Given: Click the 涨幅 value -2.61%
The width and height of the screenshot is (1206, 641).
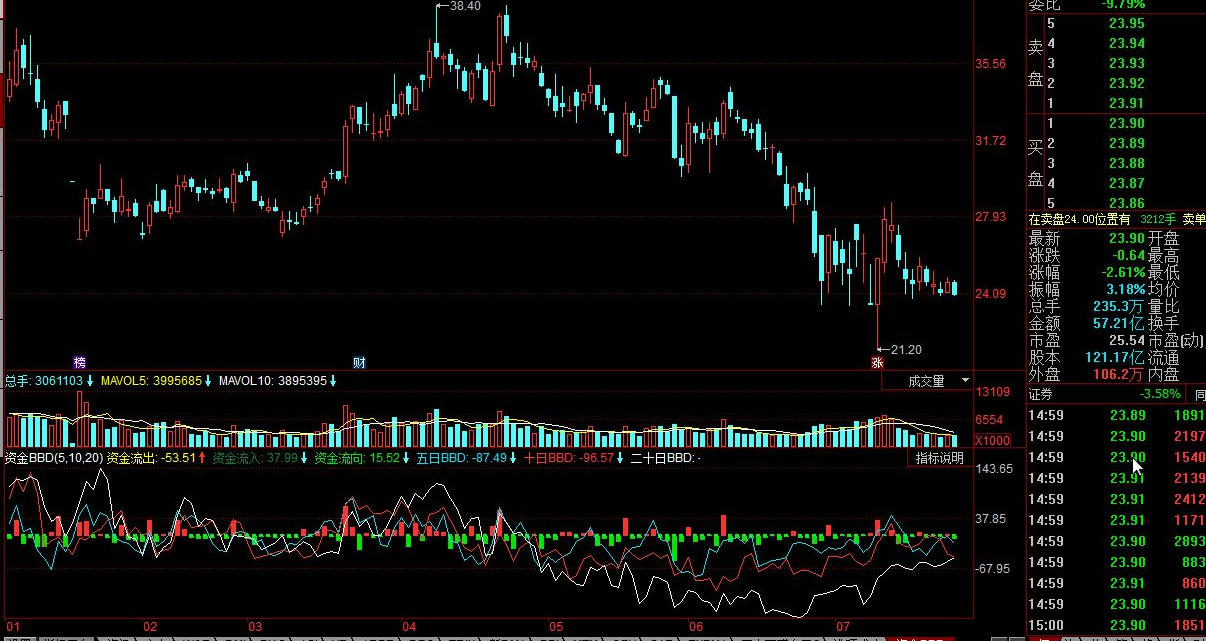Looking at the screenshot, I should coord(1123,272).
